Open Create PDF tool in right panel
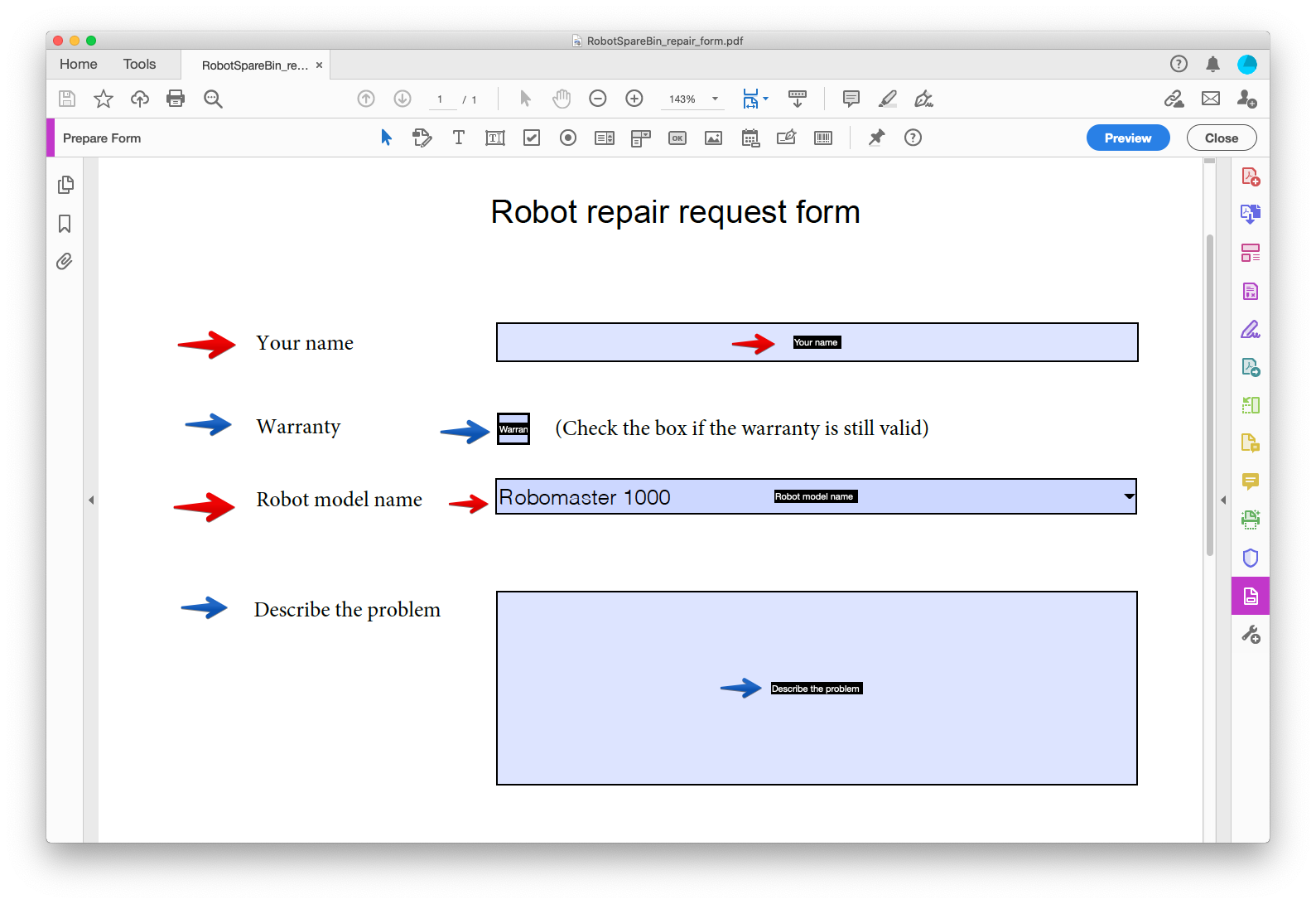The image size is (1316, 904). point(1251,176)
